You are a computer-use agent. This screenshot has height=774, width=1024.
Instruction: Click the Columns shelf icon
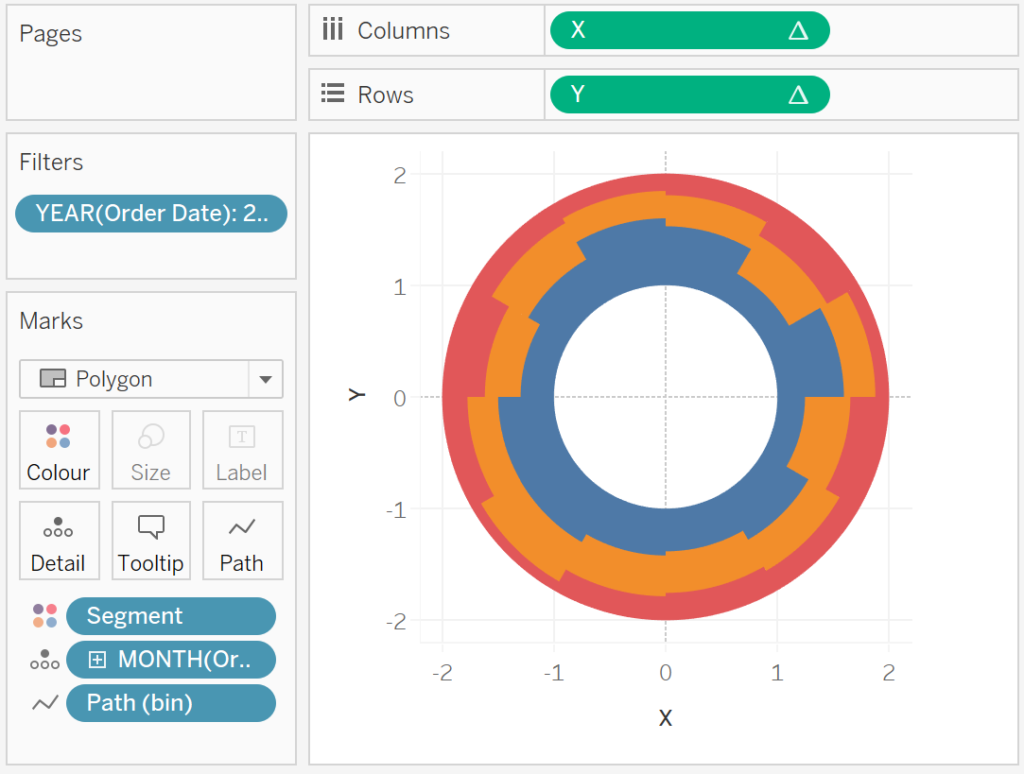(332, 29)
